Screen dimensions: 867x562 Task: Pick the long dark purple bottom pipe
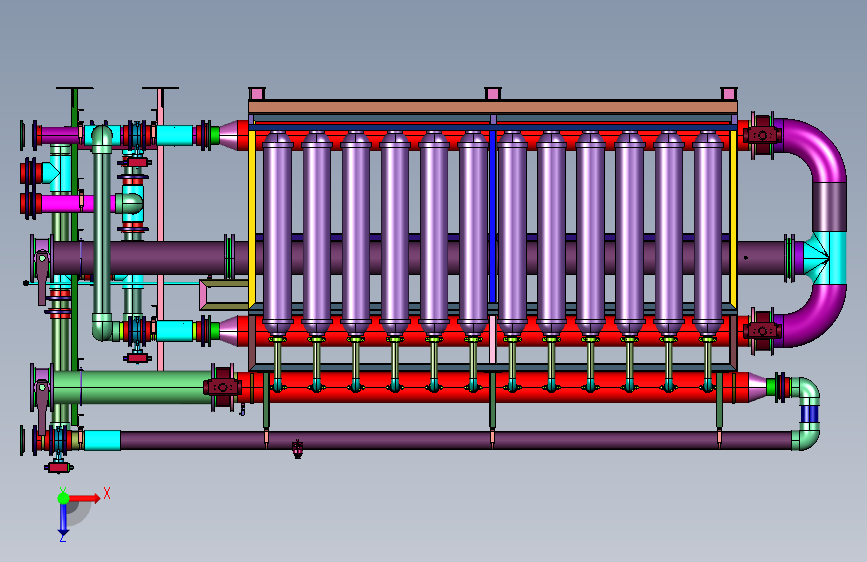456,440
